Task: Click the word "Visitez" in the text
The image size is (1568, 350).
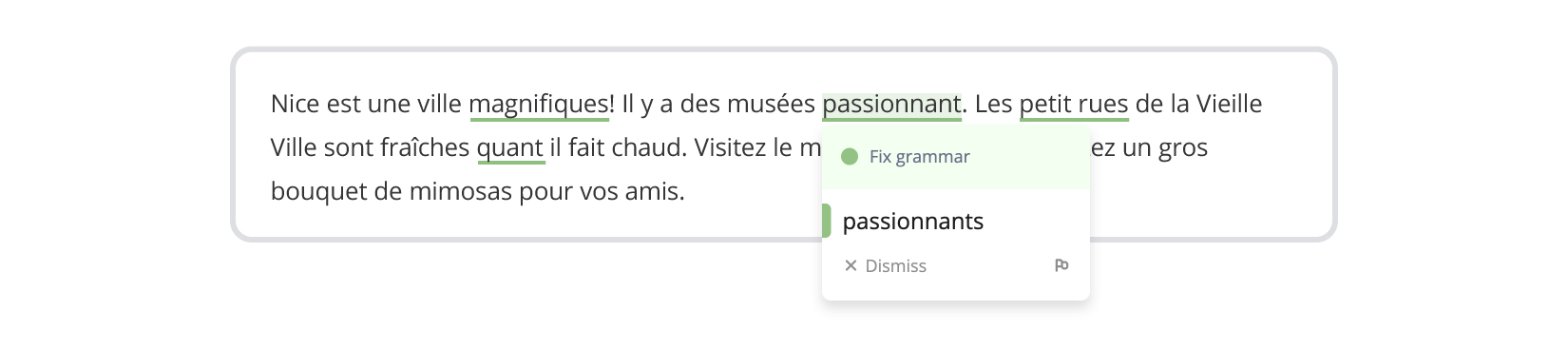Action: click(x=730, y=147)
